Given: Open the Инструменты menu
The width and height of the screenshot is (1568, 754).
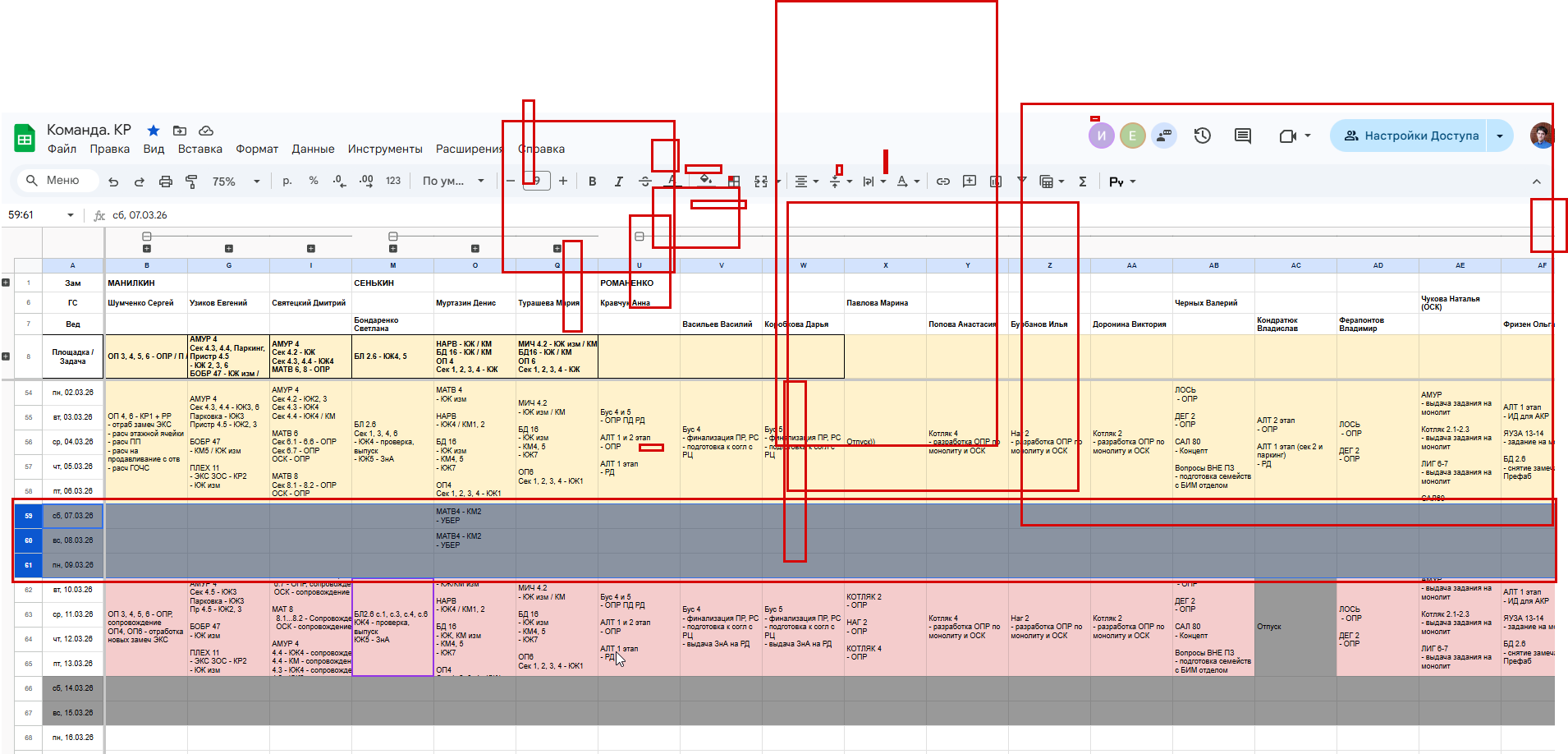Looking at the screenshot, I should pyautogui.click(x=385, y=149).
